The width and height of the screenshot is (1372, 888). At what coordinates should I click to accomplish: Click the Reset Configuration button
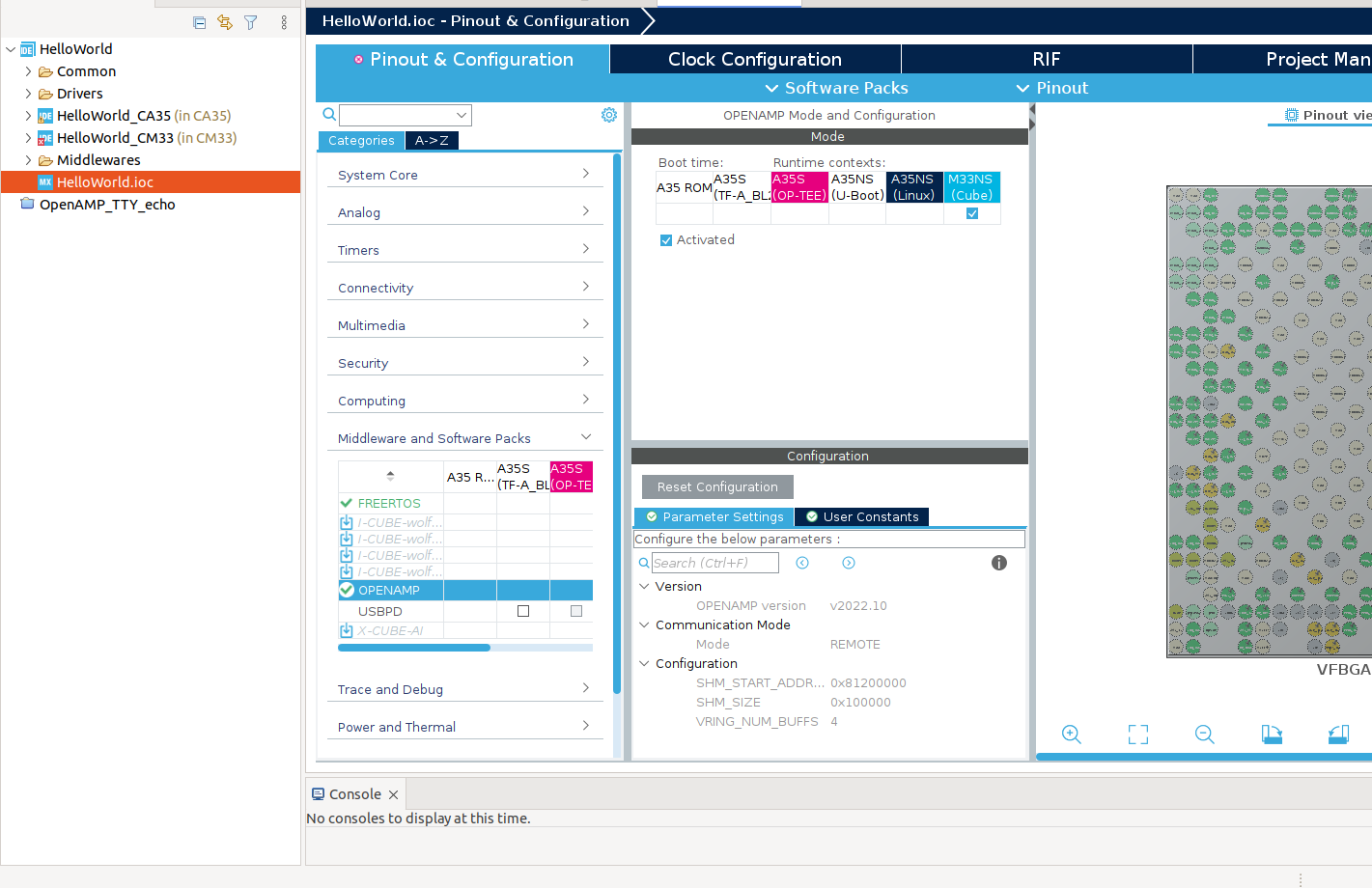point(716,486)
